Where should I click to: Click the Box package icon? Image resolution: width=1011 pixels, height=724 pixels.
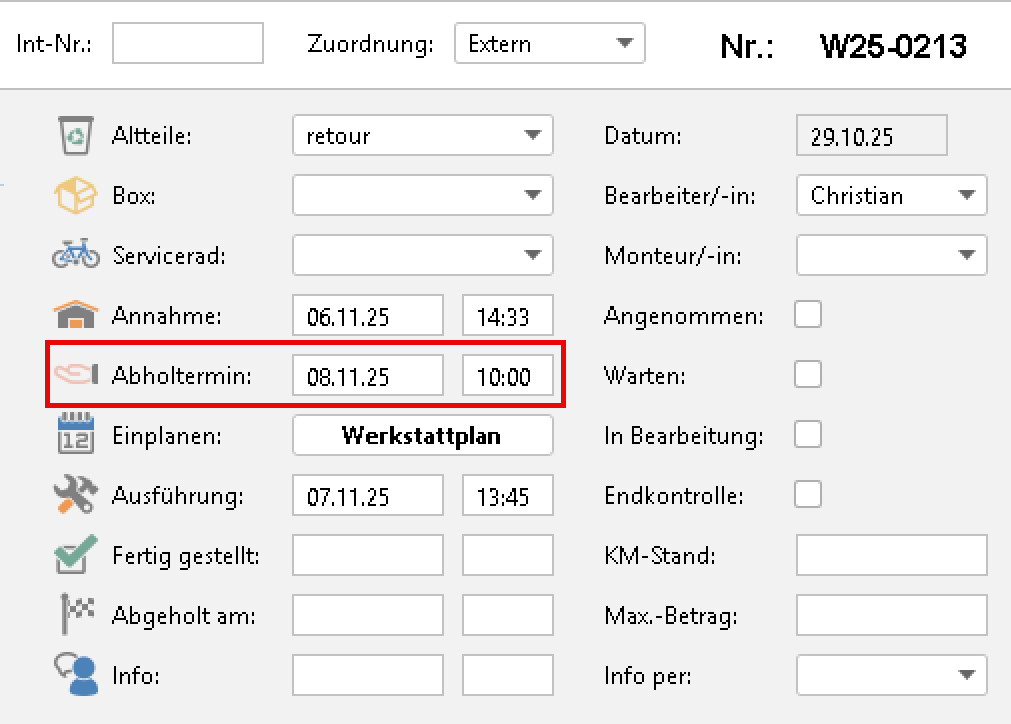pos(75,196)
